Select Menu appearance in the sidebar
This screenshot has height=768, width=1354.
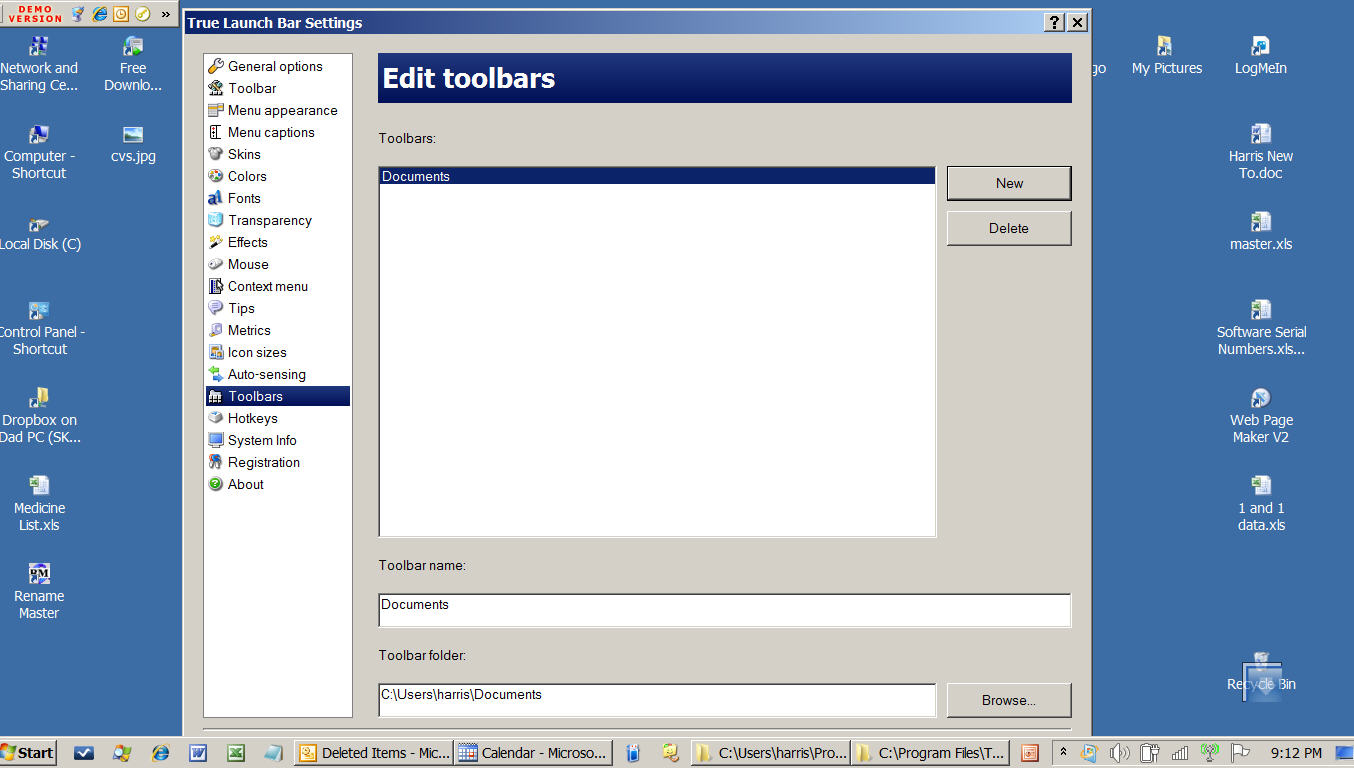click(282, 110)
